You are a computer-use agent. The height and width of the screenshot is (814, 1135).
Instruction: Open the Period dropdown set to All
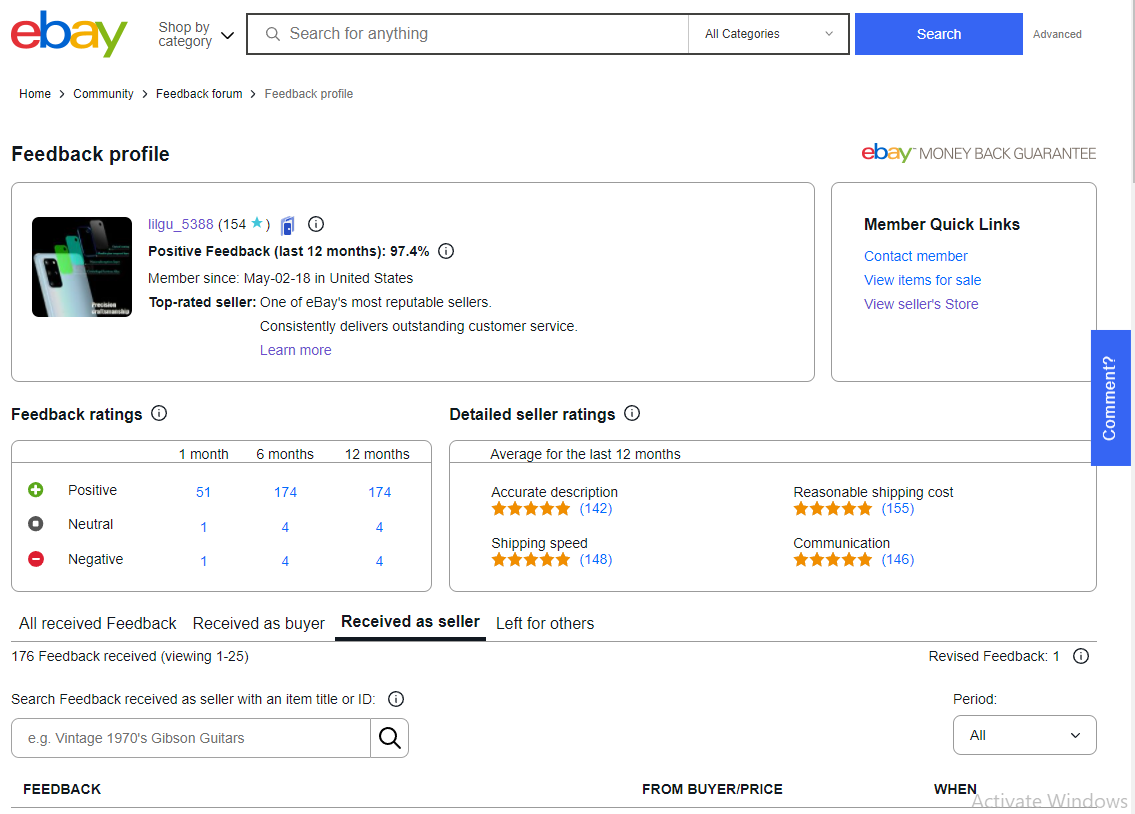tap(1024, 735)
